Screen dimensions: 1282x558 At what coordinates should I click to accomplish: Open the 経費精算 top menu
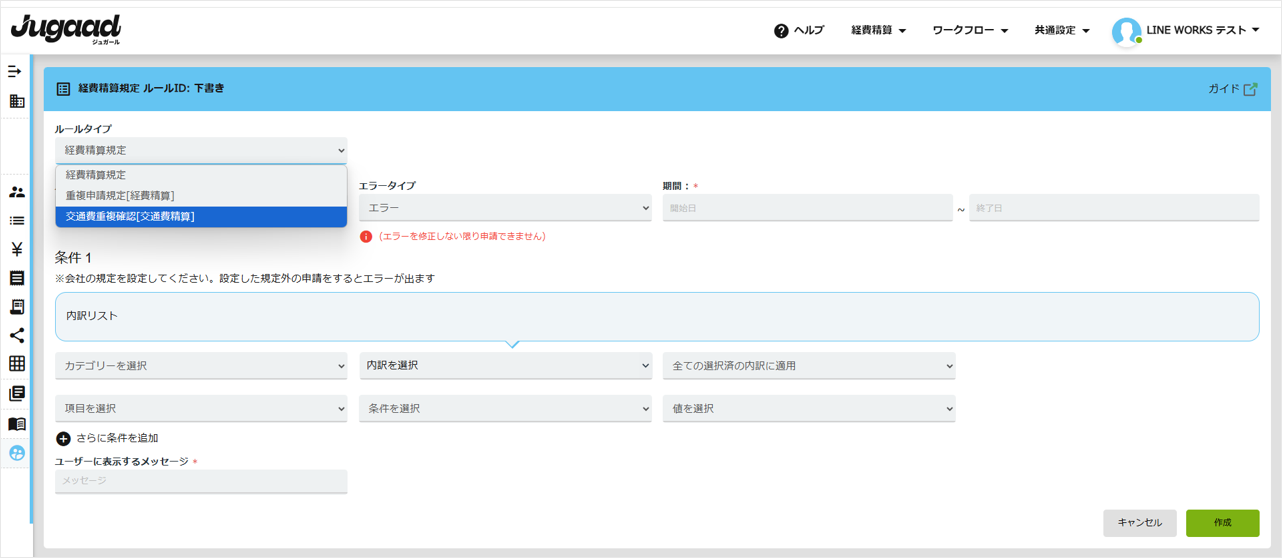click(878, 31)
